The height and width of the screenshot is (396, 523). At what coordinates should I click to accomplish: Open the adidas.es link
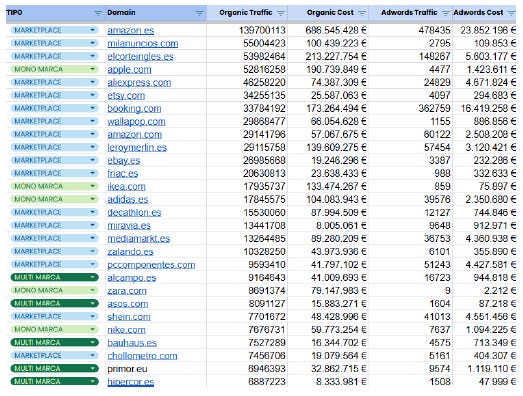pos(128,200)
